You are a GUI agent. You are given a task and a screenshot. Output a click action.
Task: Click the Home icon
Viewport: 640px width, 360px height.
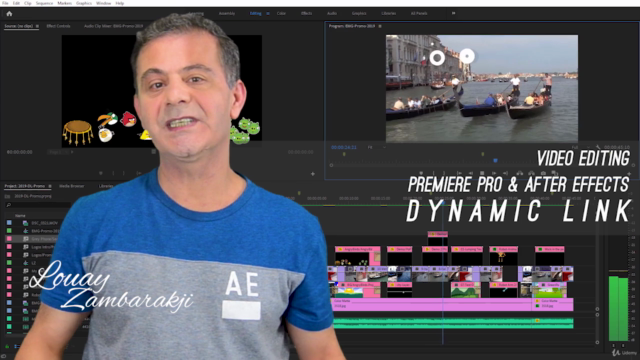(9, 13)
